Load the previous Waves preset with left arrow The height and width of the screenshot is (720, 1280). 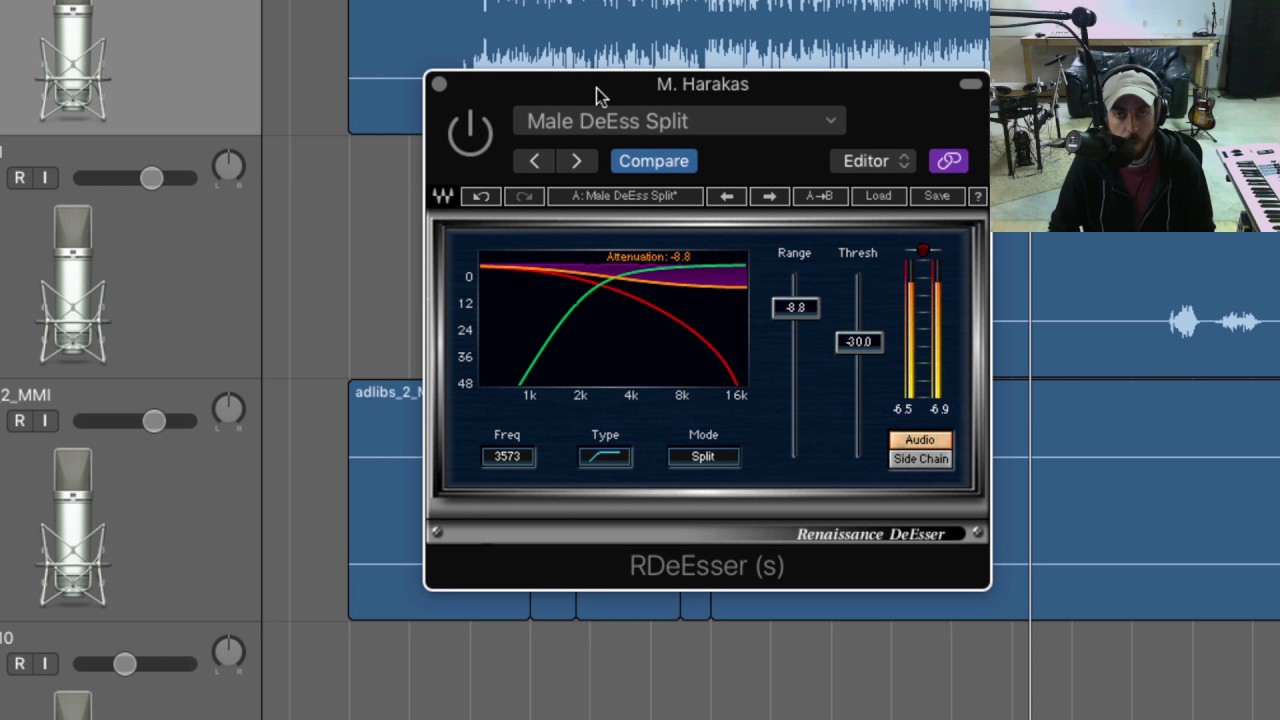click(727, 196)
